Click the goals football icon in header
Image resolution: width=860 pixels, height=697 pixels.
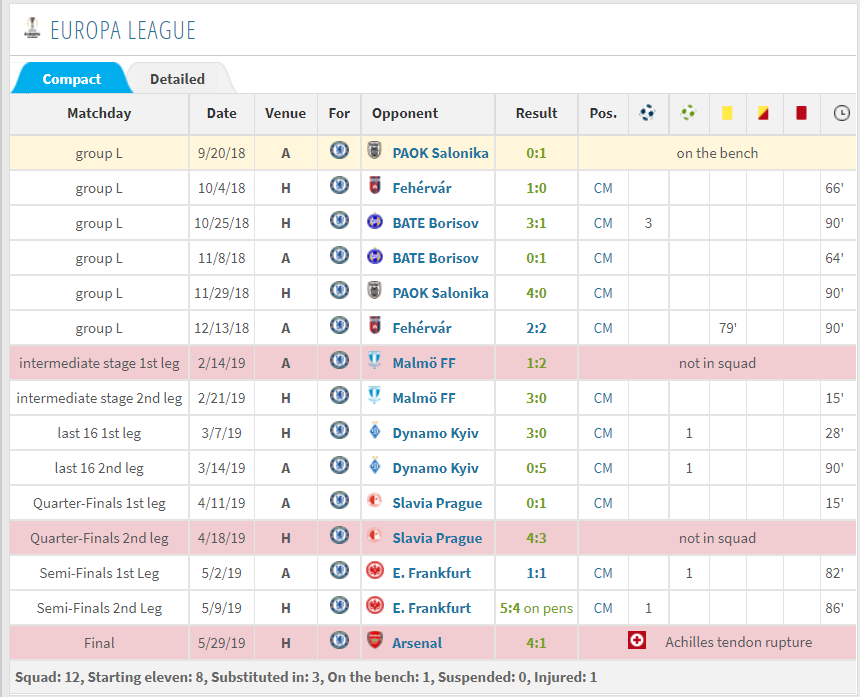point(648,113)
